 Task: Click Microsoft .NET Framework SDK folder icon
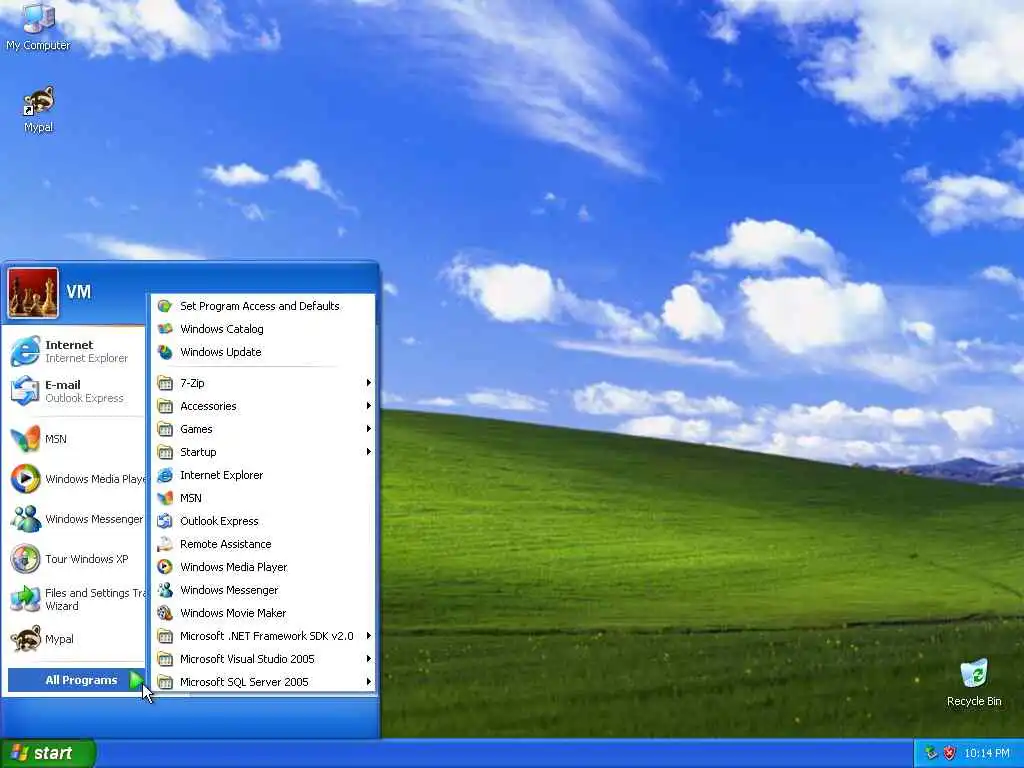[165, 636]
